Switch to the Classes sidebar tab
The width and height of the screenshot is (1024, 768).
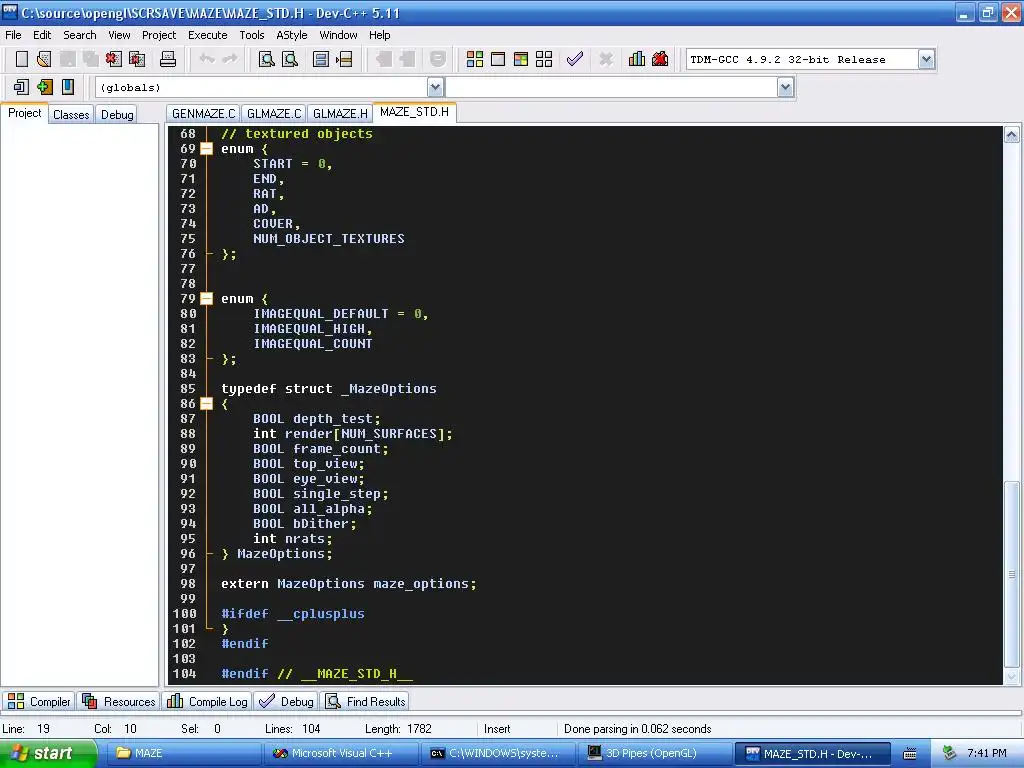pos(71,114)
